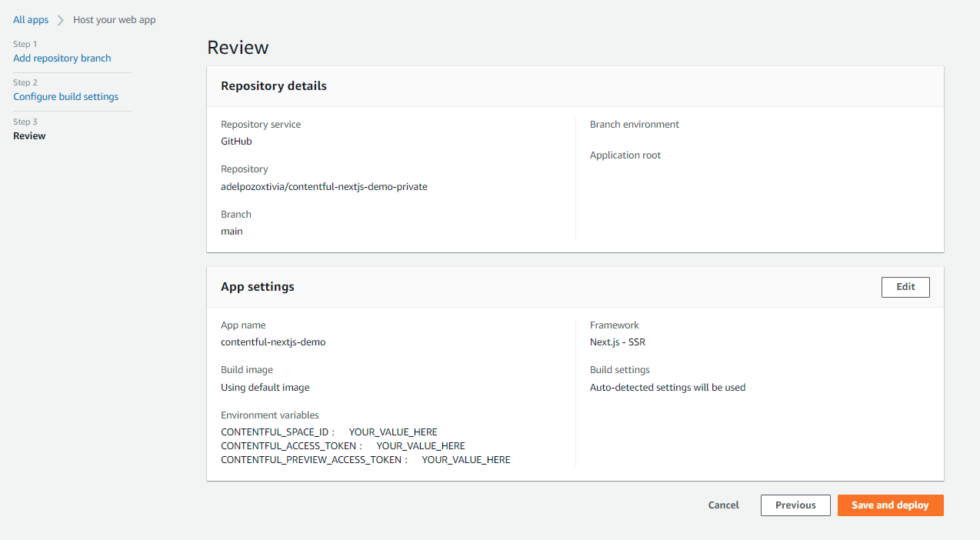980x540 pixels.
Task: Select Host your web app breadcrumb text
Action: coord(114,20)
